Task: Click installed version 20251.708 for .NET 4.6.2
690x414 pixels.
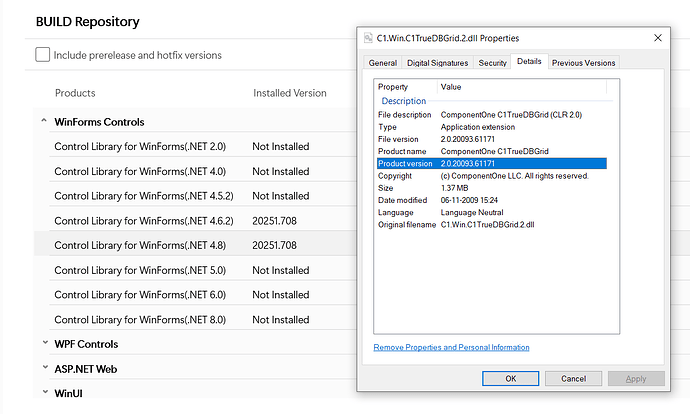Action: (274, 220)
